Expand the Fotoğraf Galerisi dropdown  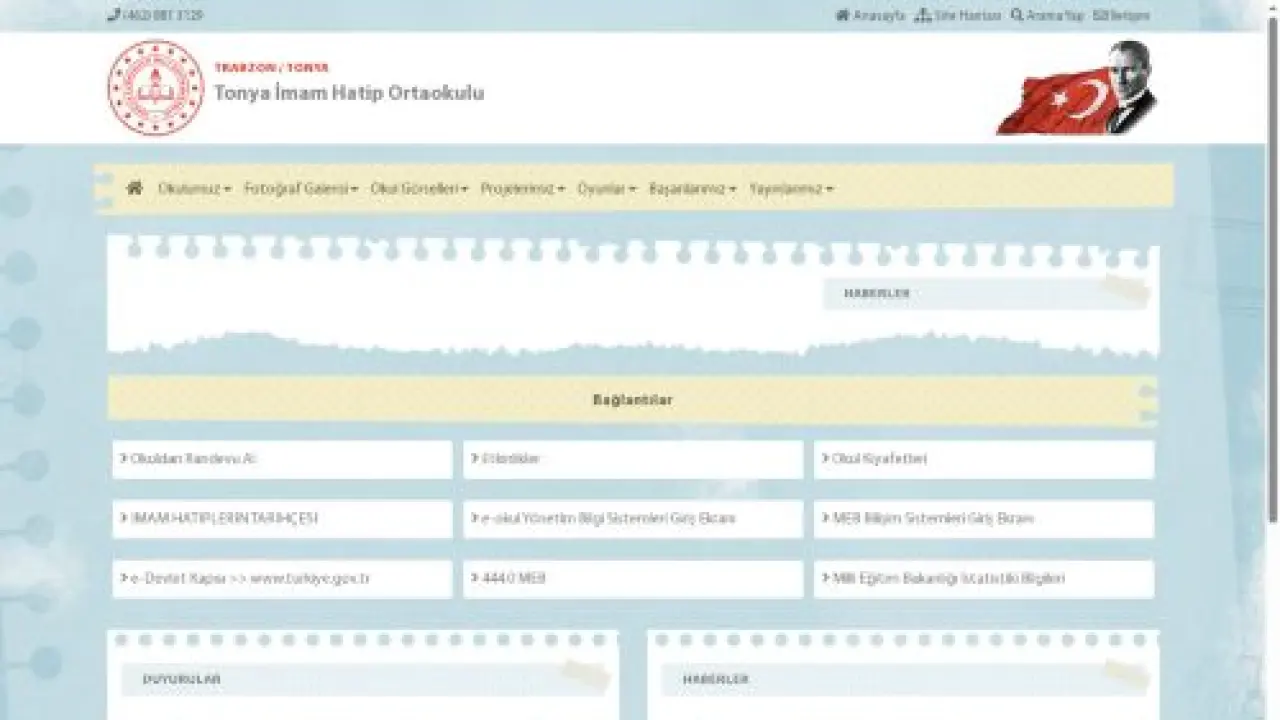pos(301,188)
